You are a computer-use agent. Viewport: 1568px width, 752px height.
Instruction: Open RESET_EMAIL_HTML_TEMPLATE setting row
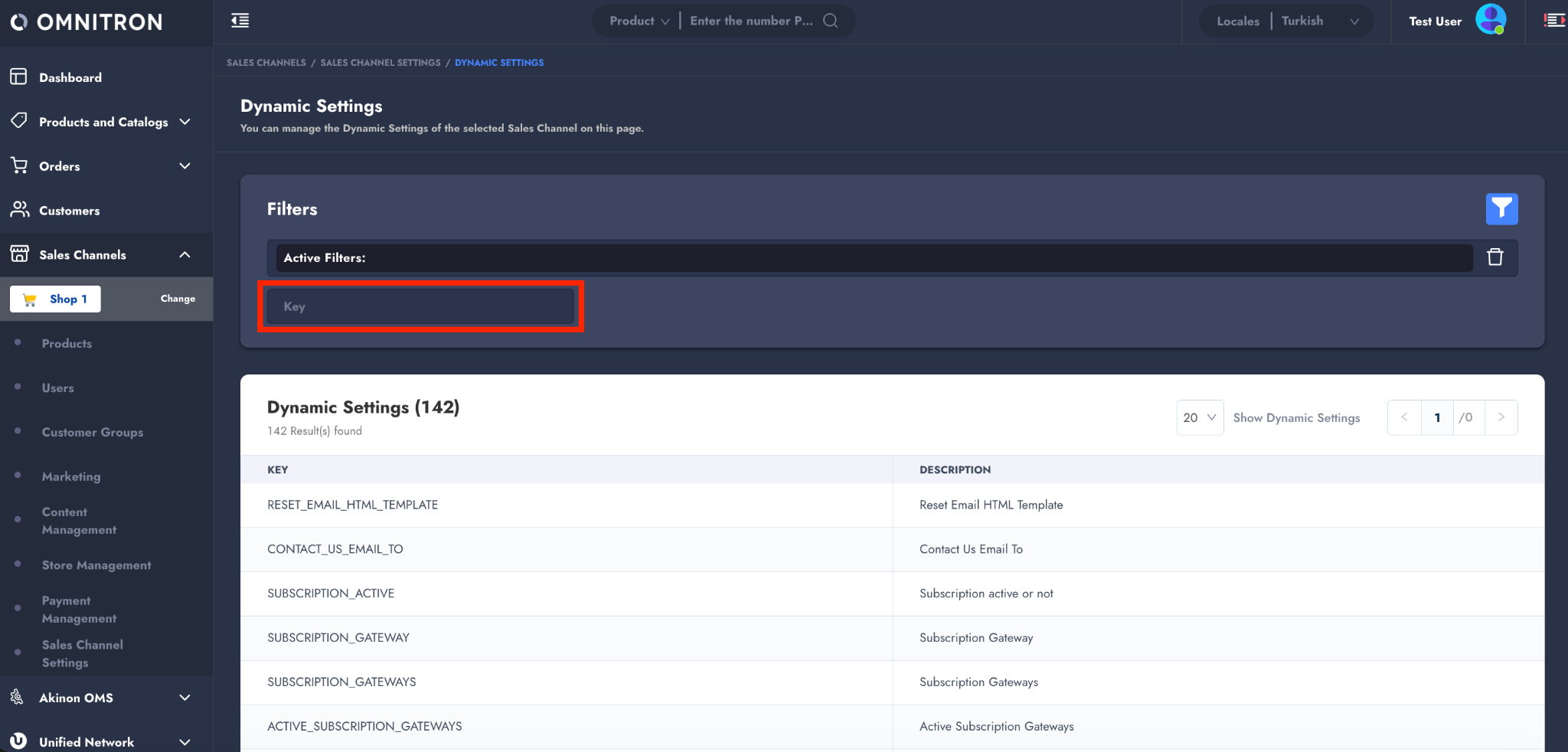tap(892, 505)
